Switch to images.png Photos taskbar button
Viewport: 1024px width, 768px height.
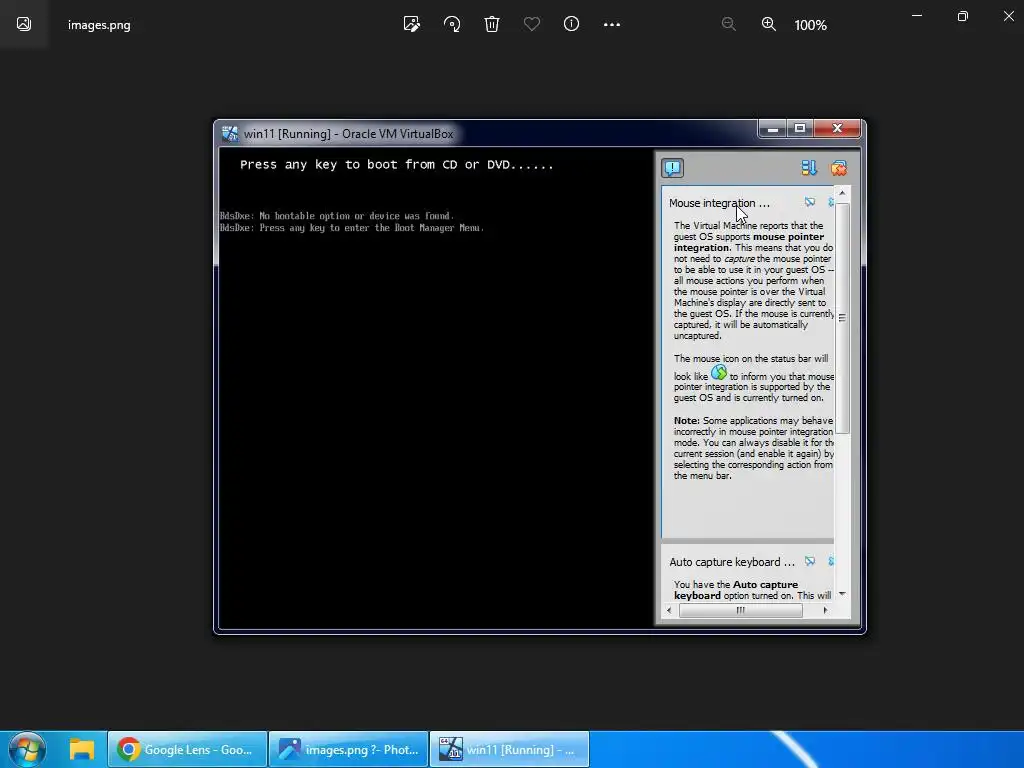(x=349, y=750)
